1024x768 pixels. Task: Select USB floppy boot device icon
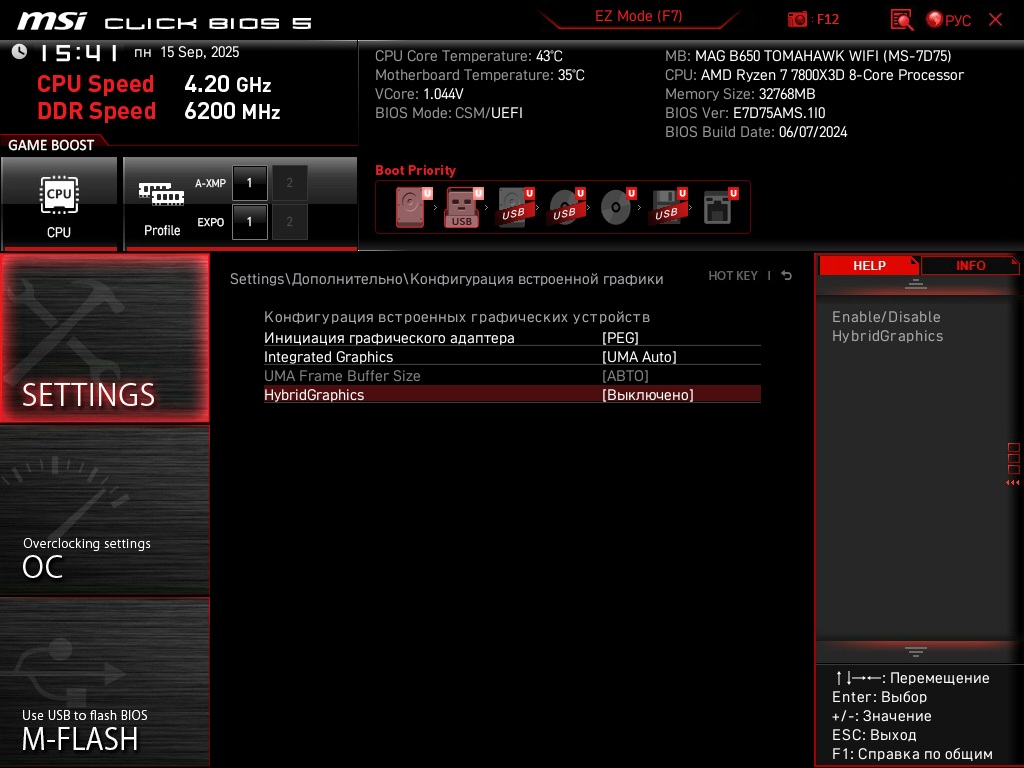tap(667, 207)
